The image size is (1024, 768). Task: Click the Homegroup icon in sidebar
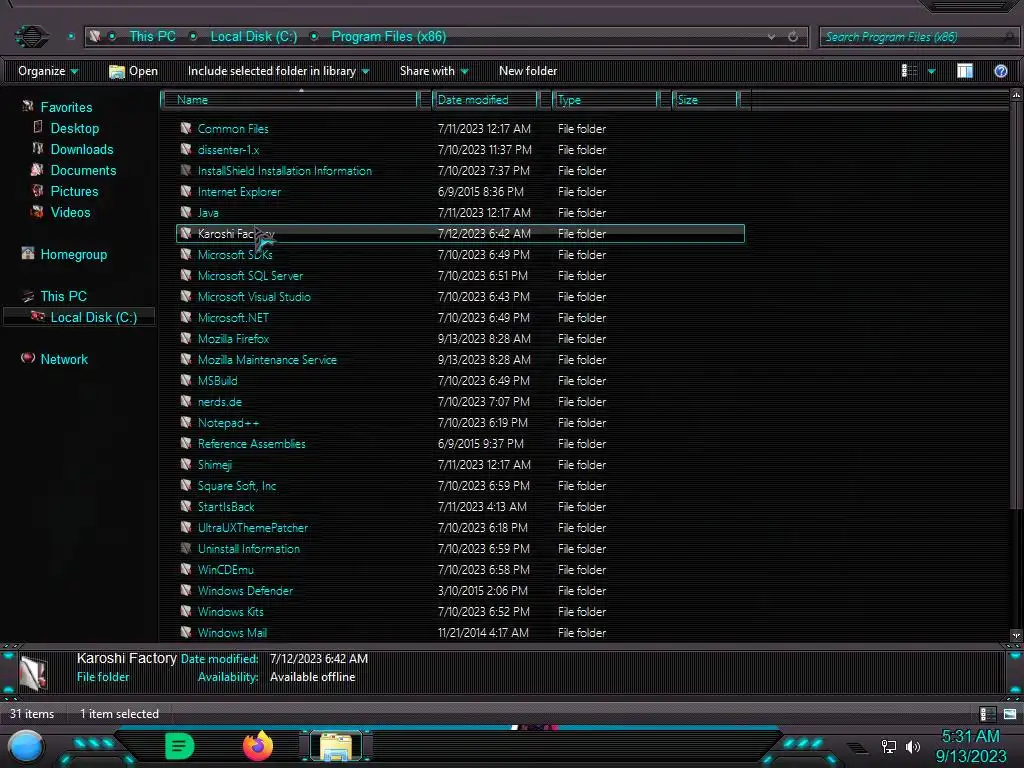(28, 253)
